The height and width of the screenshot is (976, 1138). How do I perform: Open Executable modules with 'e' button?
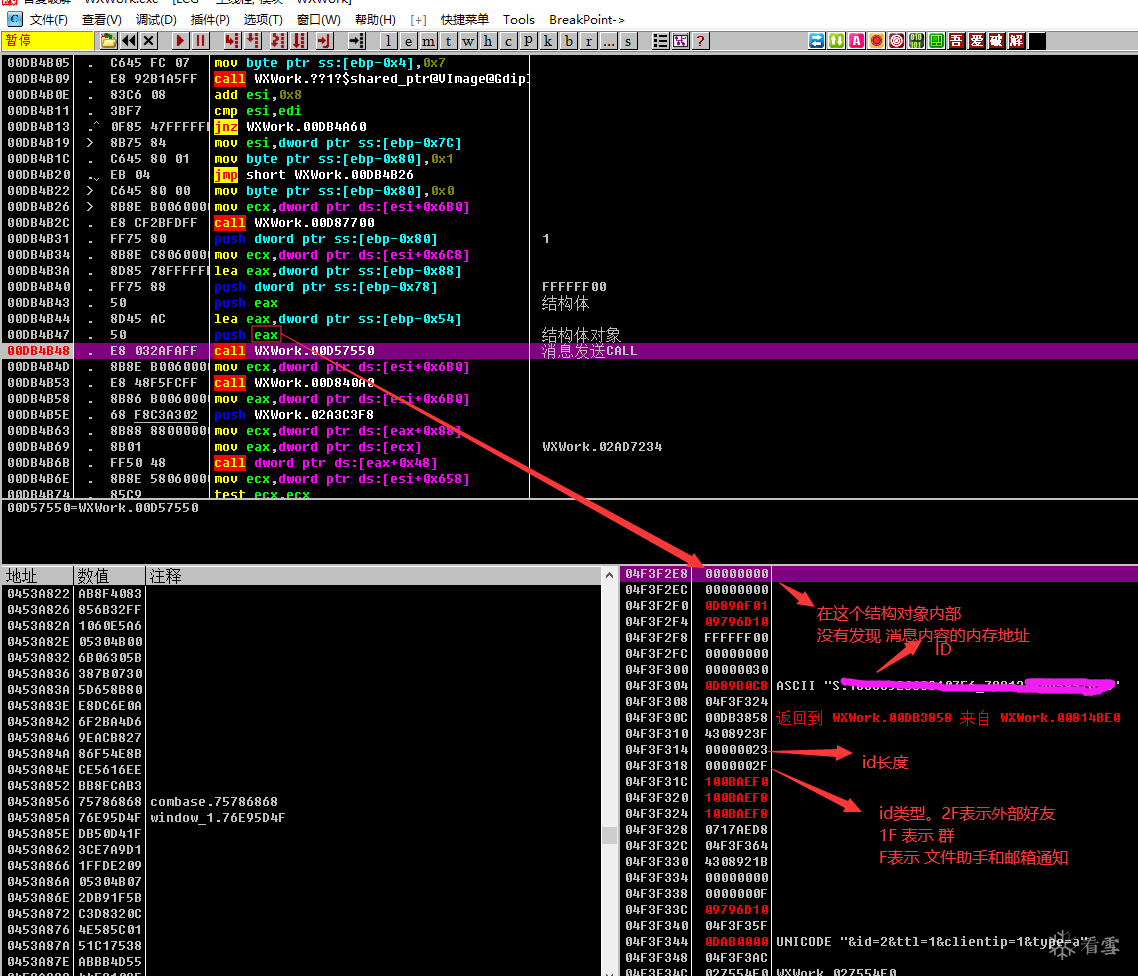409,41
